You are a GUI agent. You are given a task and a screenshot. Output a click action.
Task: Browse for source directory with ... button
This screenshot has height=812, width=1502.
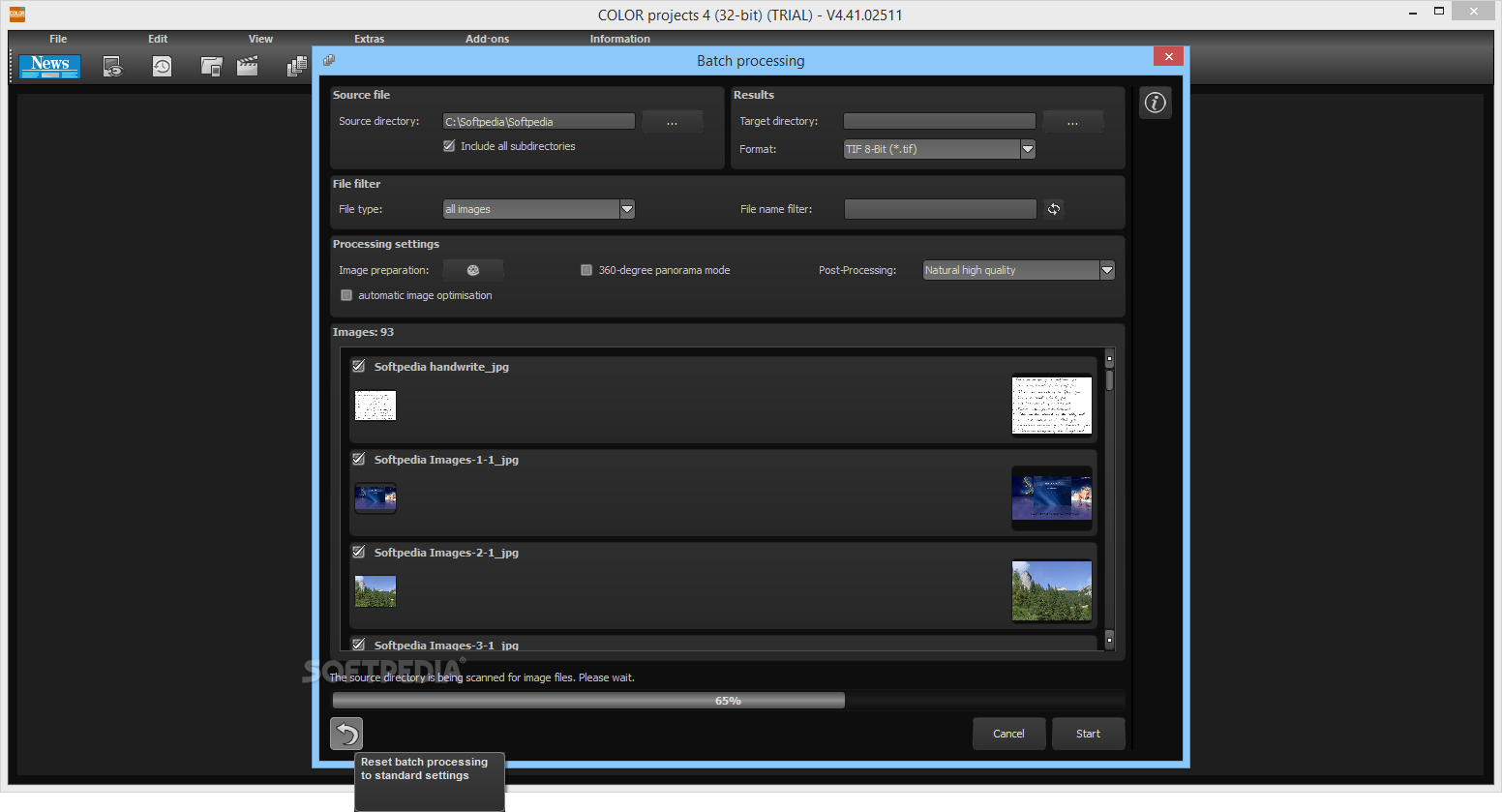tap(672, 122)
